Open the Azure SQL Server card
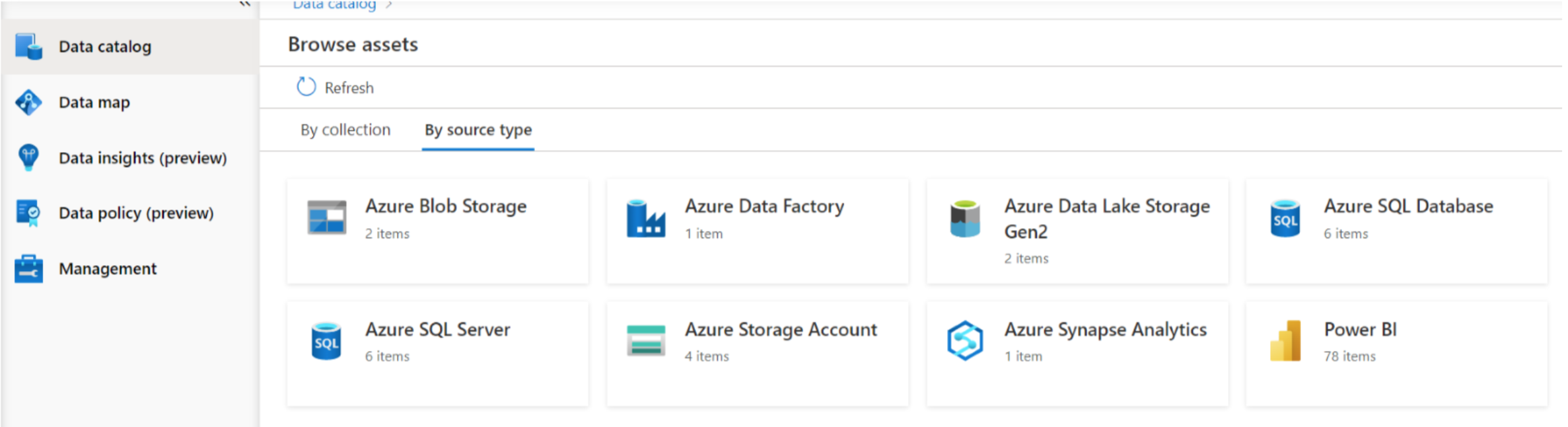The image size is (1568, 427). [438, 354]
